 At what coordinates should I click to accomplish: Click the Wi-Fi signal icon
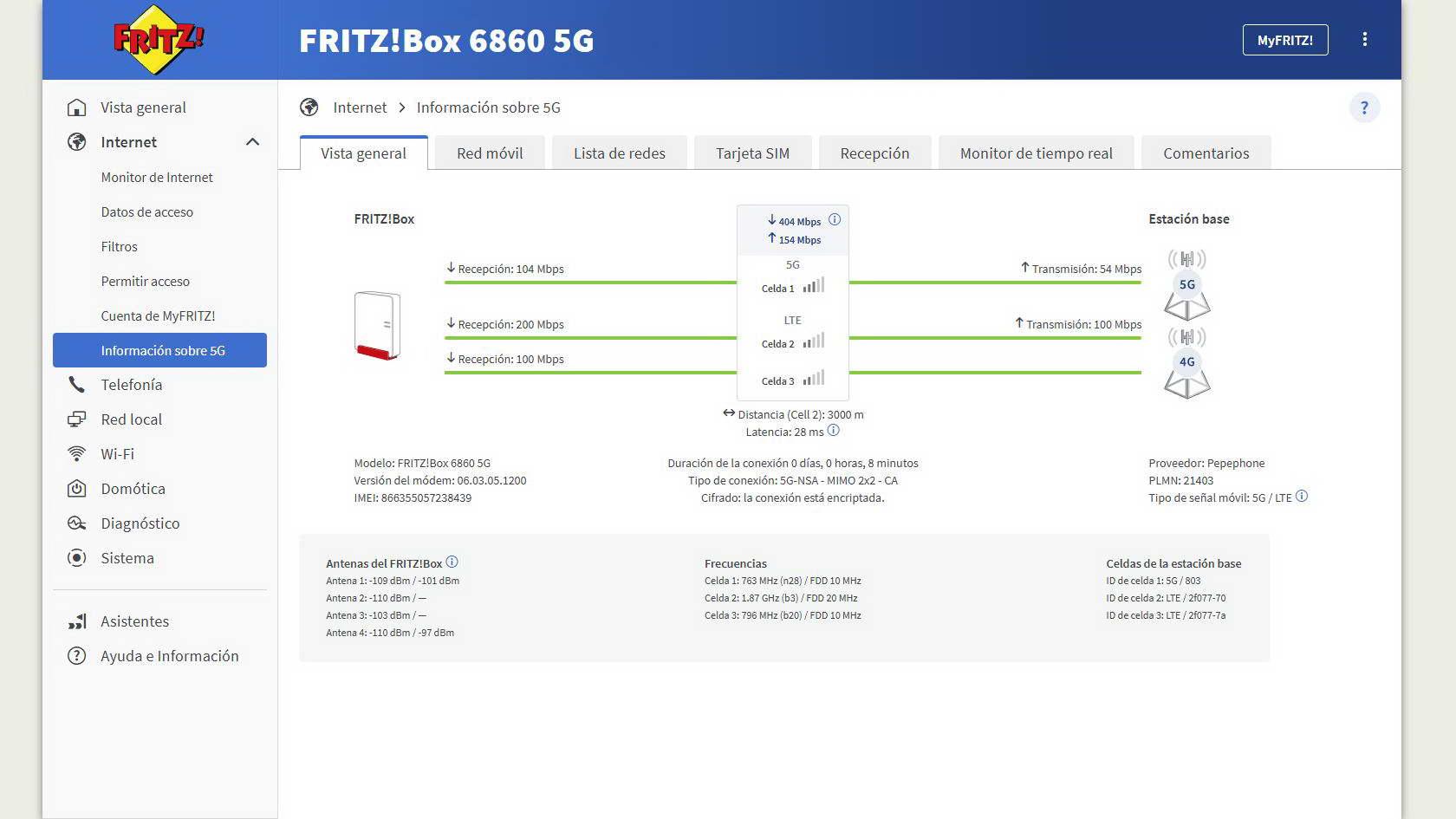(x=77, y=454)
